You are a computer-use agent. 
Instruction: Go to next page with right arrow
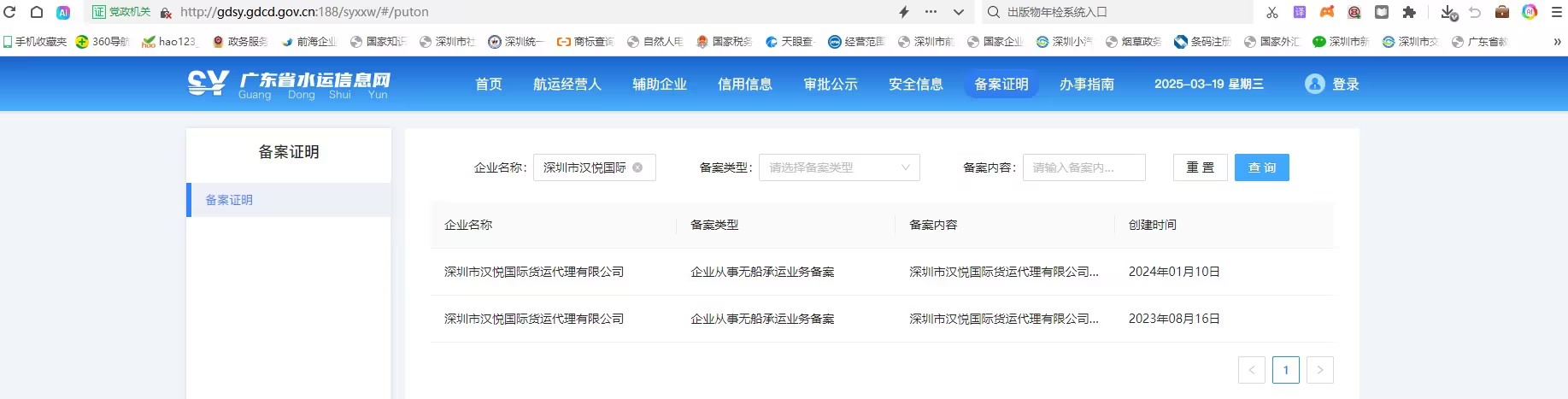1320,370
